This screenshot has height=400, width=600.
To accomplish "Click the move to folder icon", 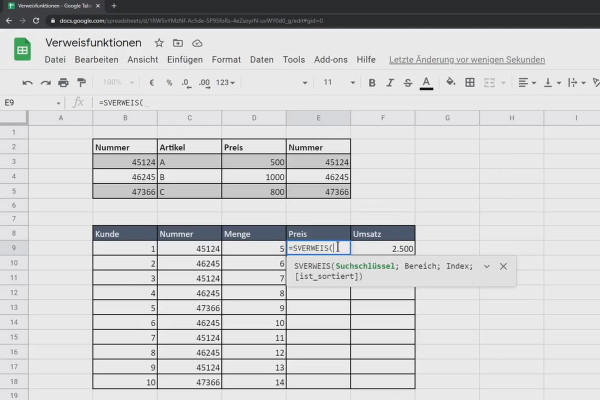I will click(178, 43).
